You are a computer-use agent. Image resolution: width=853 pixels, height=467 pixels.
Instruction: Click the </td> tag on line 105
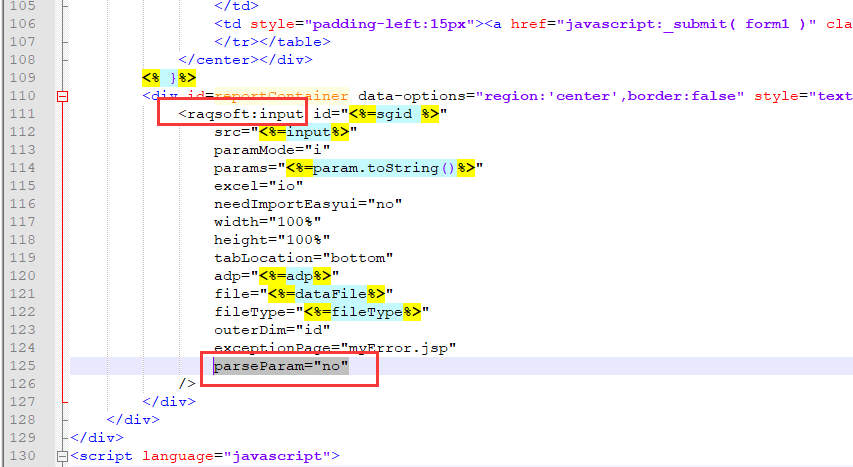[236, 6]
